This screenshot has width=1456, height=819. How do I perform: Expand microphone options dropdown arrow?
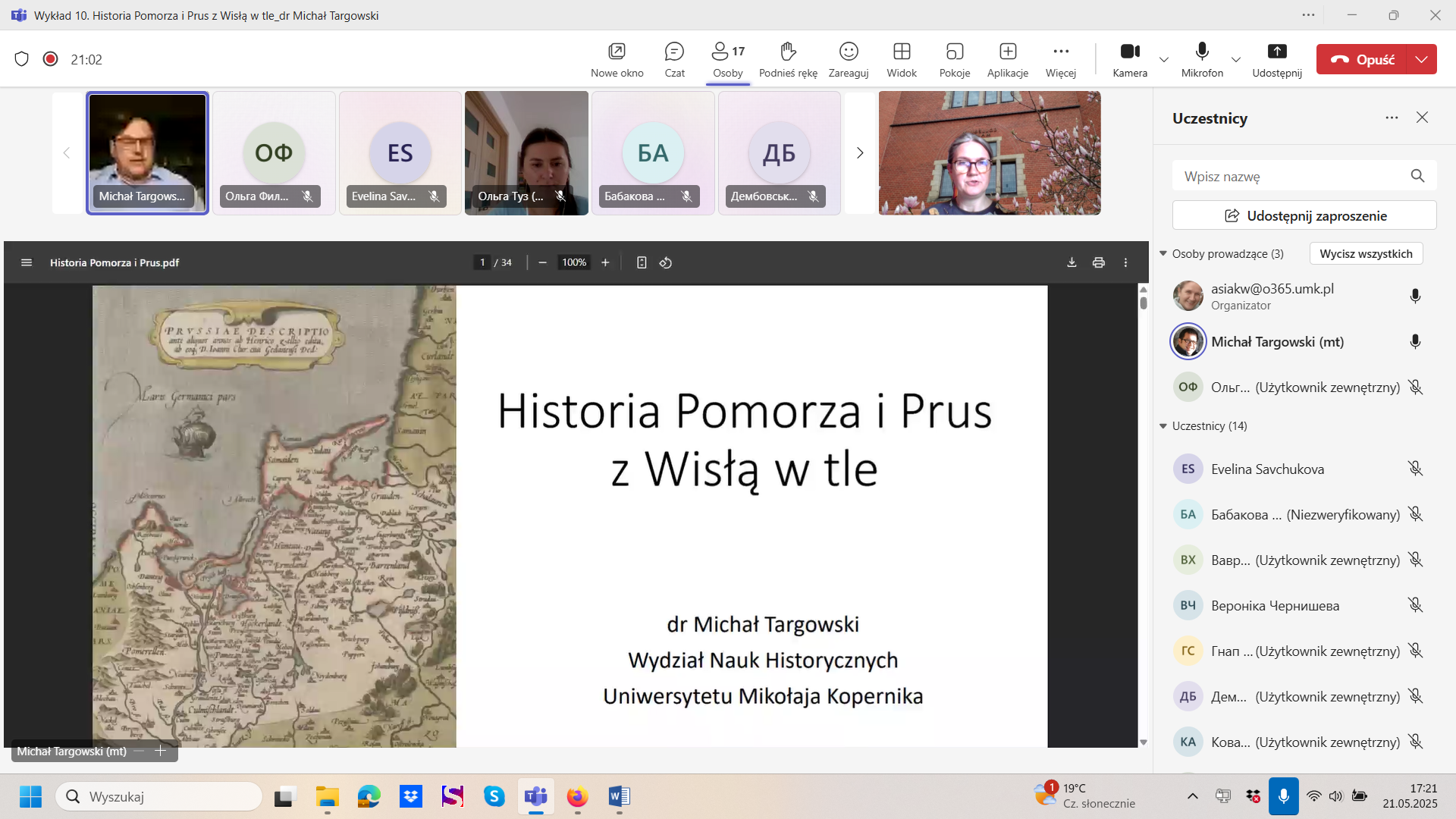[x=1236, y=59]
